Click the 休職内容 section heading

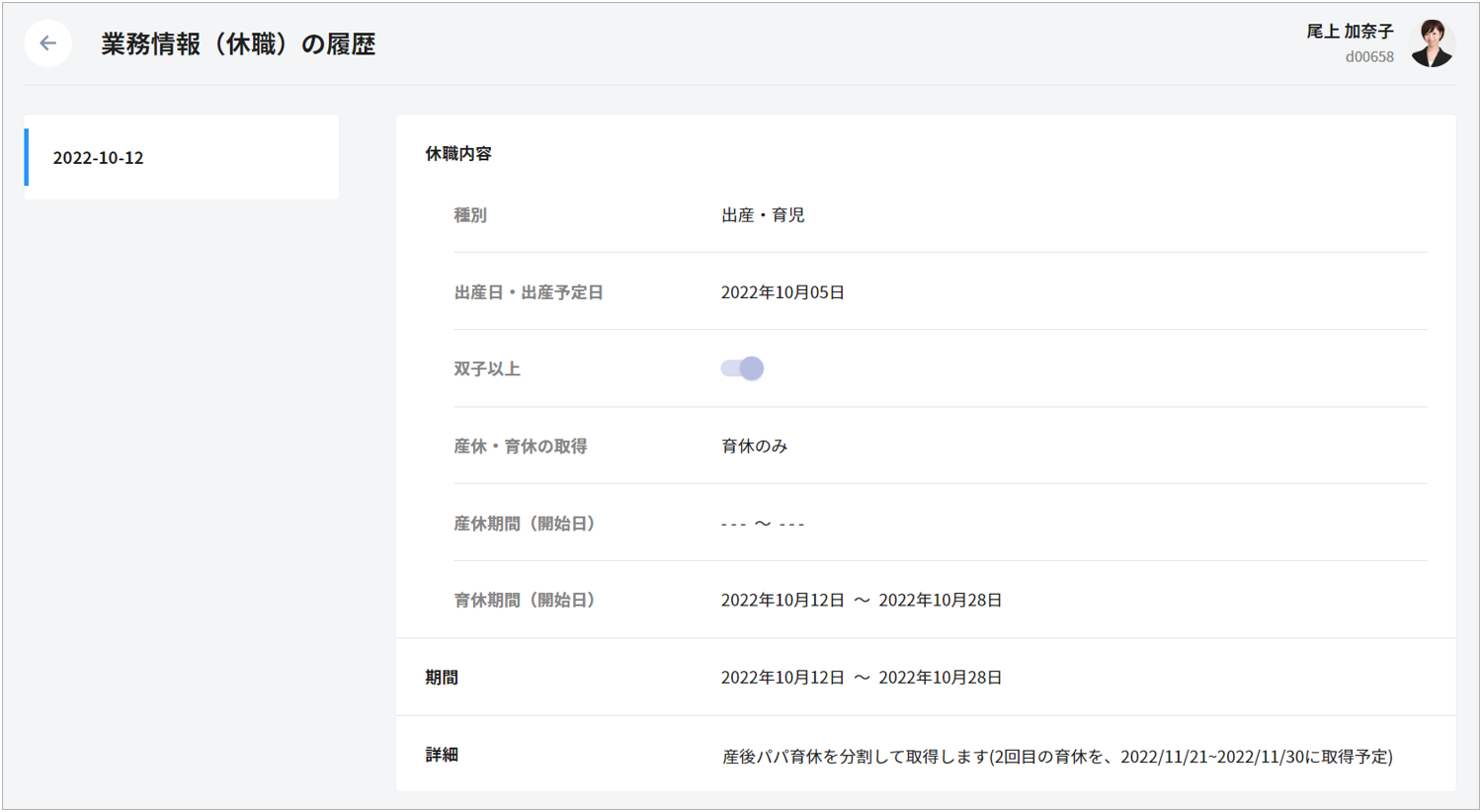coord(458,154)
